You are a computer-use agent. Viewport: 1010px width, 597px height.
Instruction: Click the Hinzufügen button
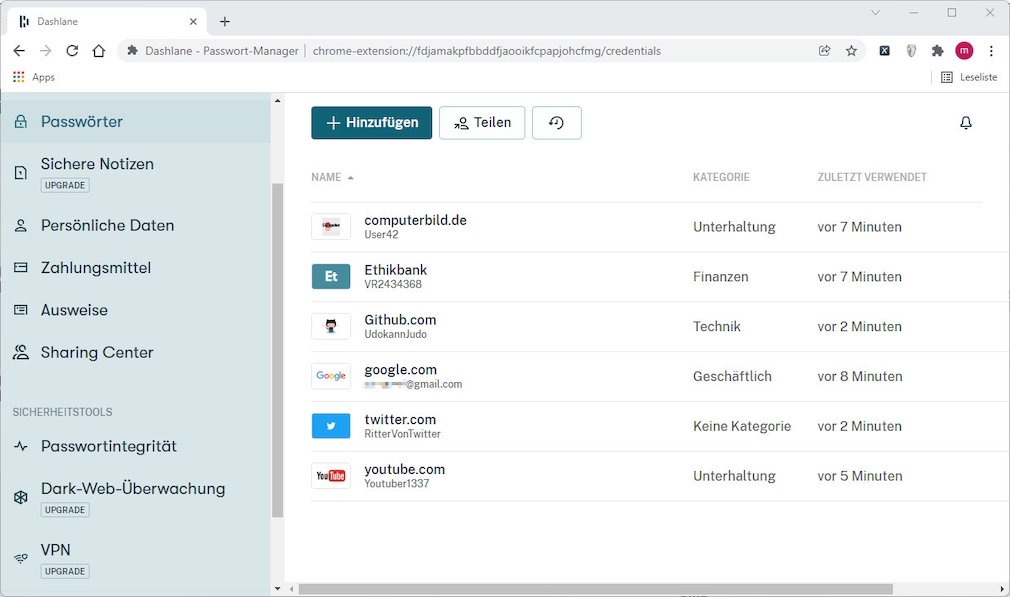point(371,122)
